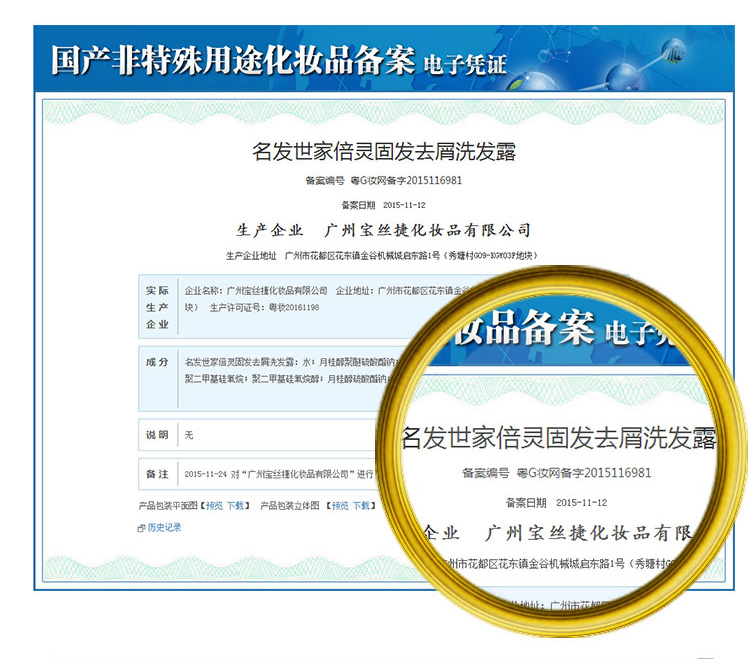Click the 实际生产企业 section label
Image resolution: width=750 pixels, height=659 pixels.
coord(158,307)
